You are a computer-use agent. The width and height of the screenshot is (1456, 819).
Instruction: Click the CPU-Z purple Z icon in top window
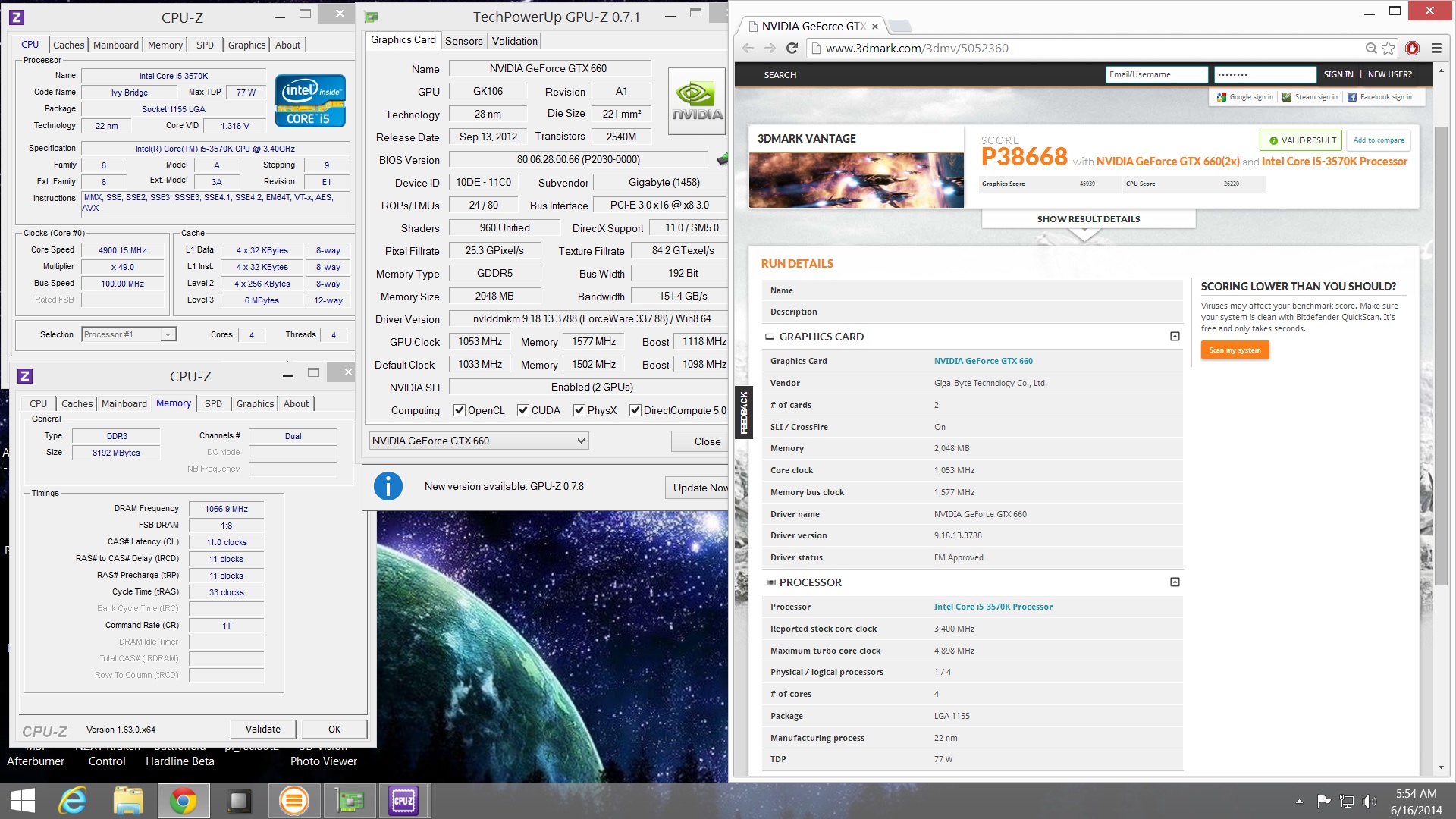coord(17,17)
